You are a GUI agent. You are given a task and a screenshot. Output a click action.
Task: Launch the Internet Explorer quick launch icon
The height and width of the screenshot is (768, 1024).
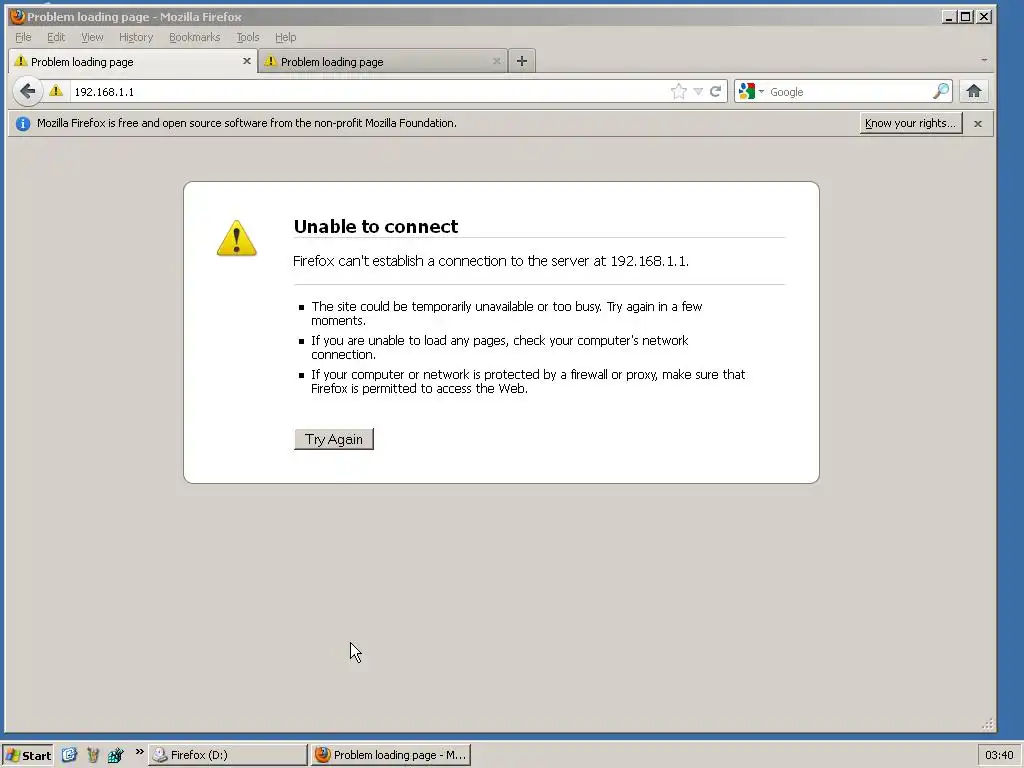69,755
